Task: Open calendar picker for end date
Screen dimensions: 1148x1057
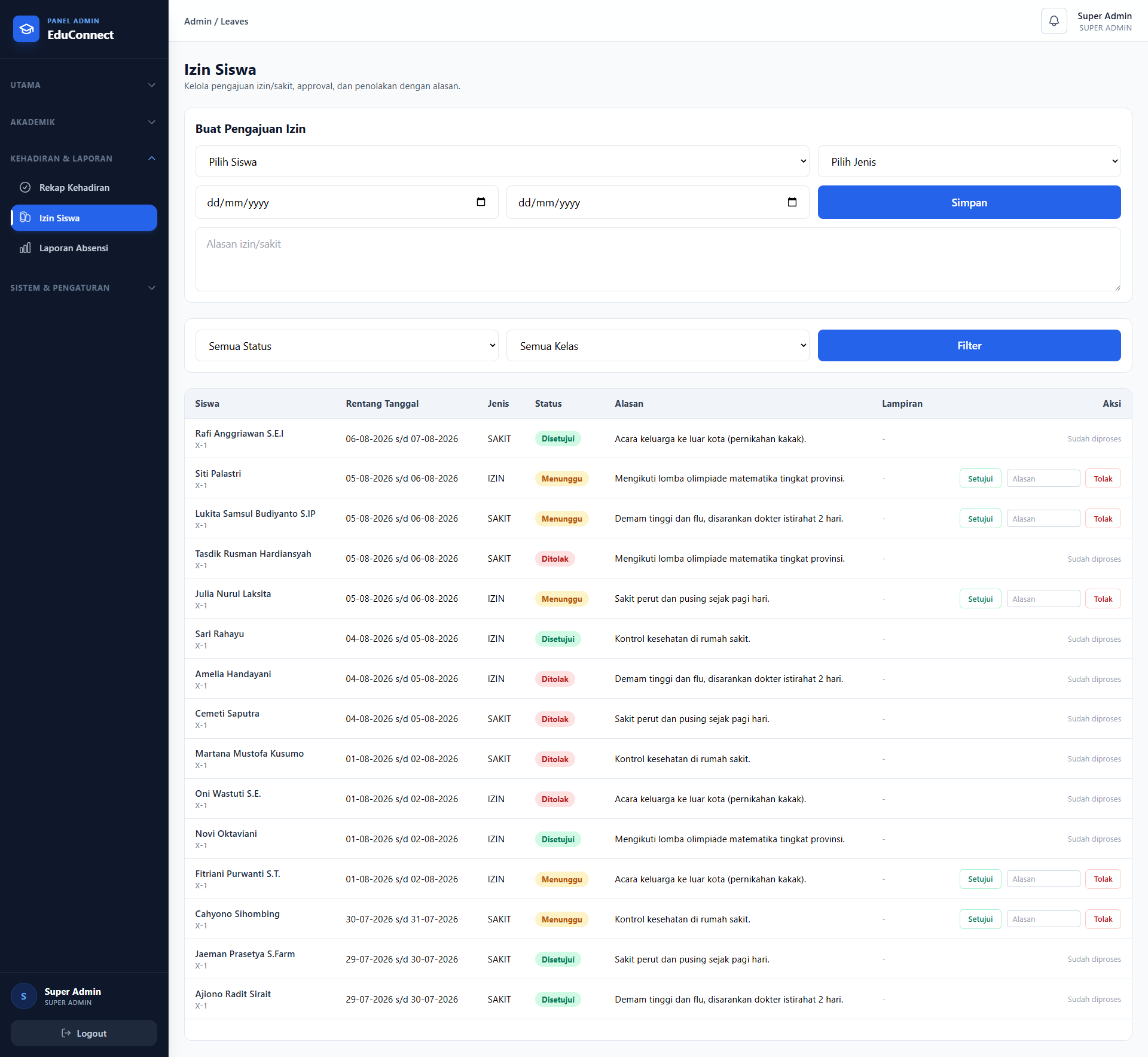Action: point(792,202)
